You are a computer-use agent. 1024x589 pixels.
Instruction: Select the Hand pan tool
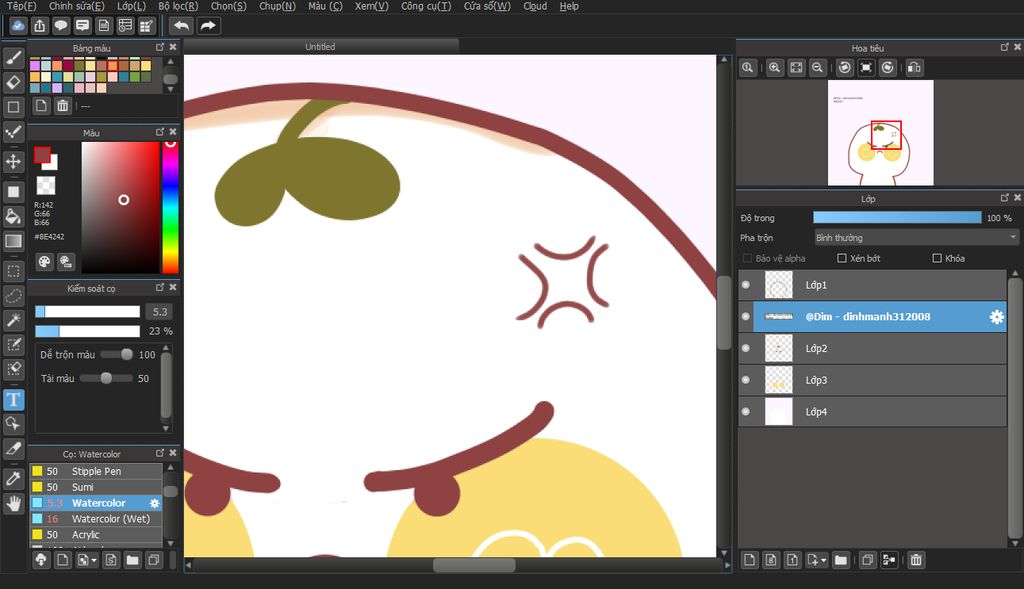tap(14, 503)
